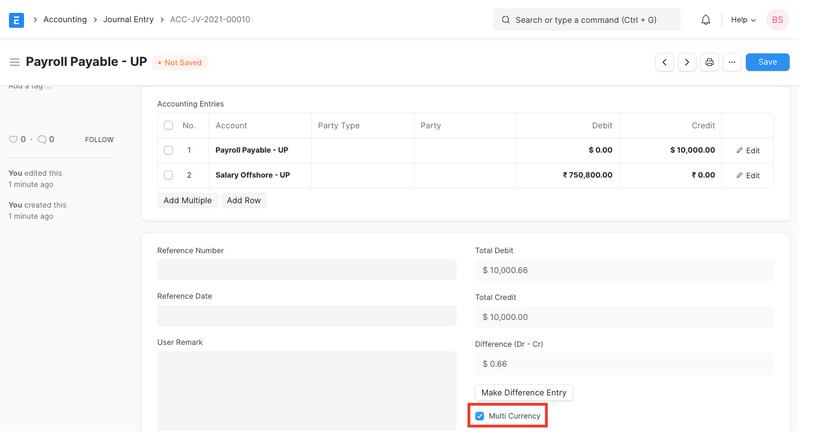Select all rows via header checkbox

168,126
